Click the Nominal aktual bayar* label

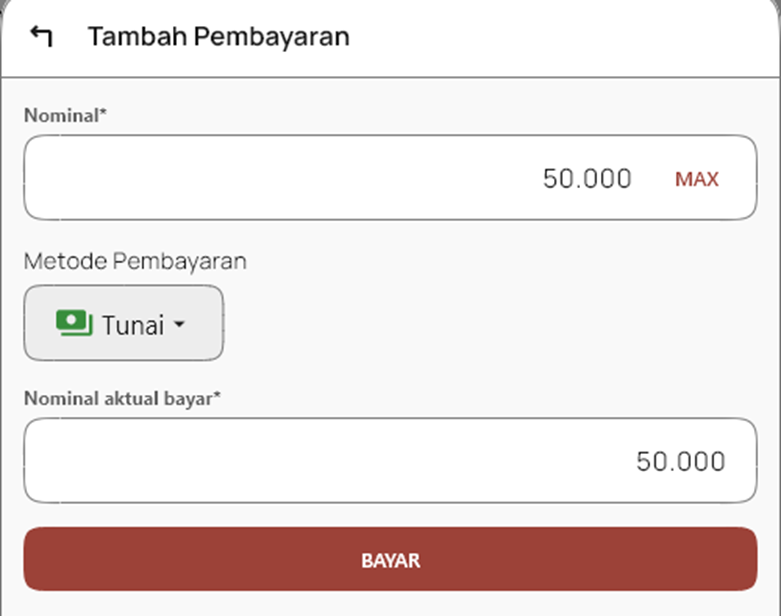[122, 398]
